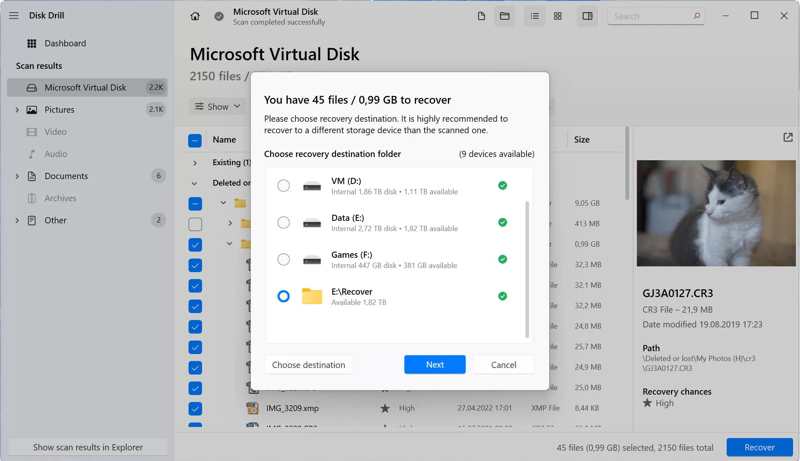Uncheck the checkbox for IMG_3209.xmp
800x461 pixels.
click(x=195, y=408)
